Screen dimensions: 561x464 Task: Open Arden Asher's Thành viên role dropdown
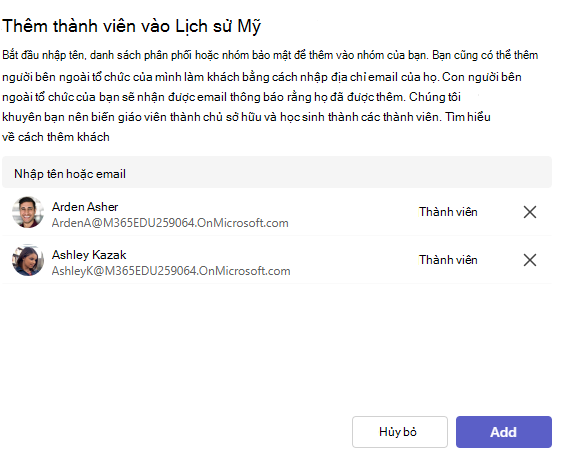pos(448,212)
